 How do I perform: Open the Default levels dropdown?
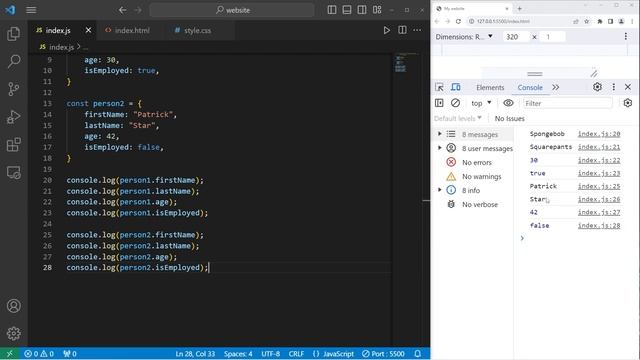coord(458,118)
